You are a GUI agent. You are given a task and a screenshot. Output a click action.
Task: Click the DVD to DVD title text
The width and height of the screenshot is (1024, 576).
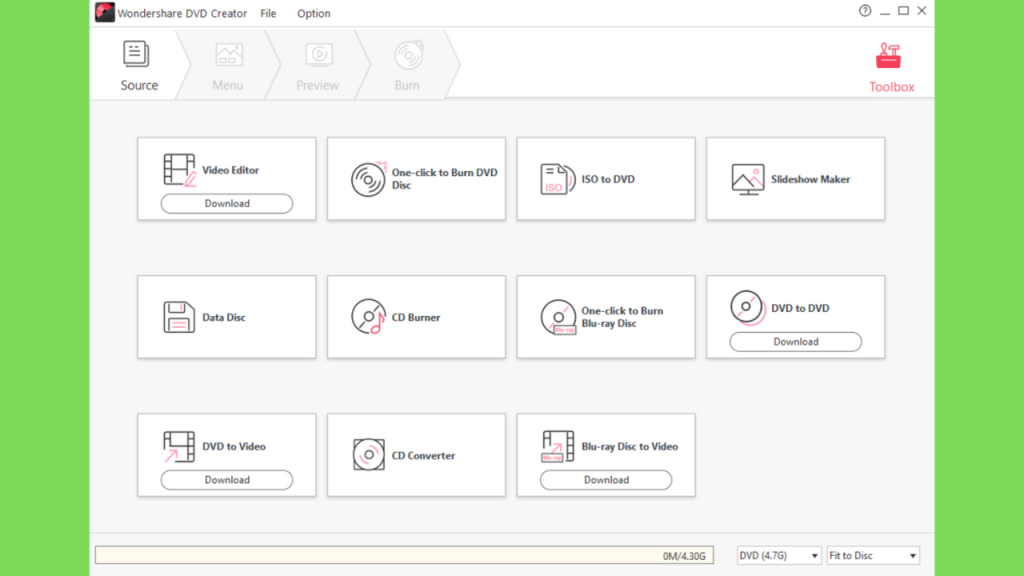point(800,308)
